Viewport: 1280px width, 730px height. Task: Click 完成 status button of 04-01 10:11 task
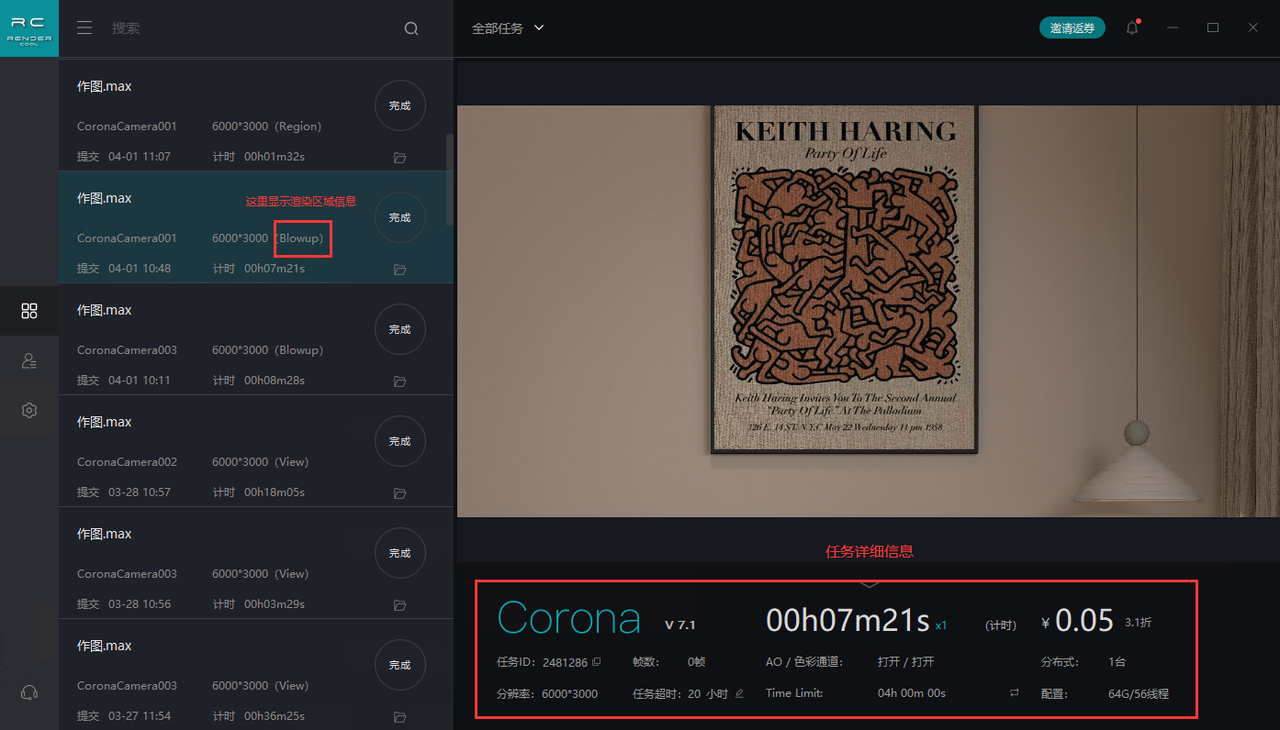point(400,329)
